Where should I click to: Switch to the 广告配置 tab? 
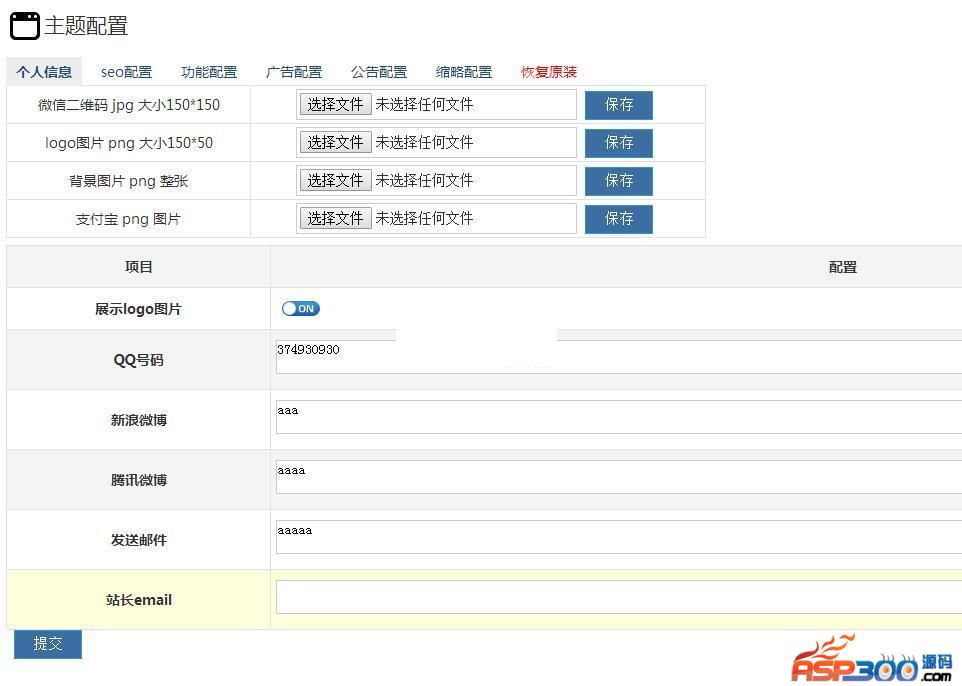(x=294, y=72)
